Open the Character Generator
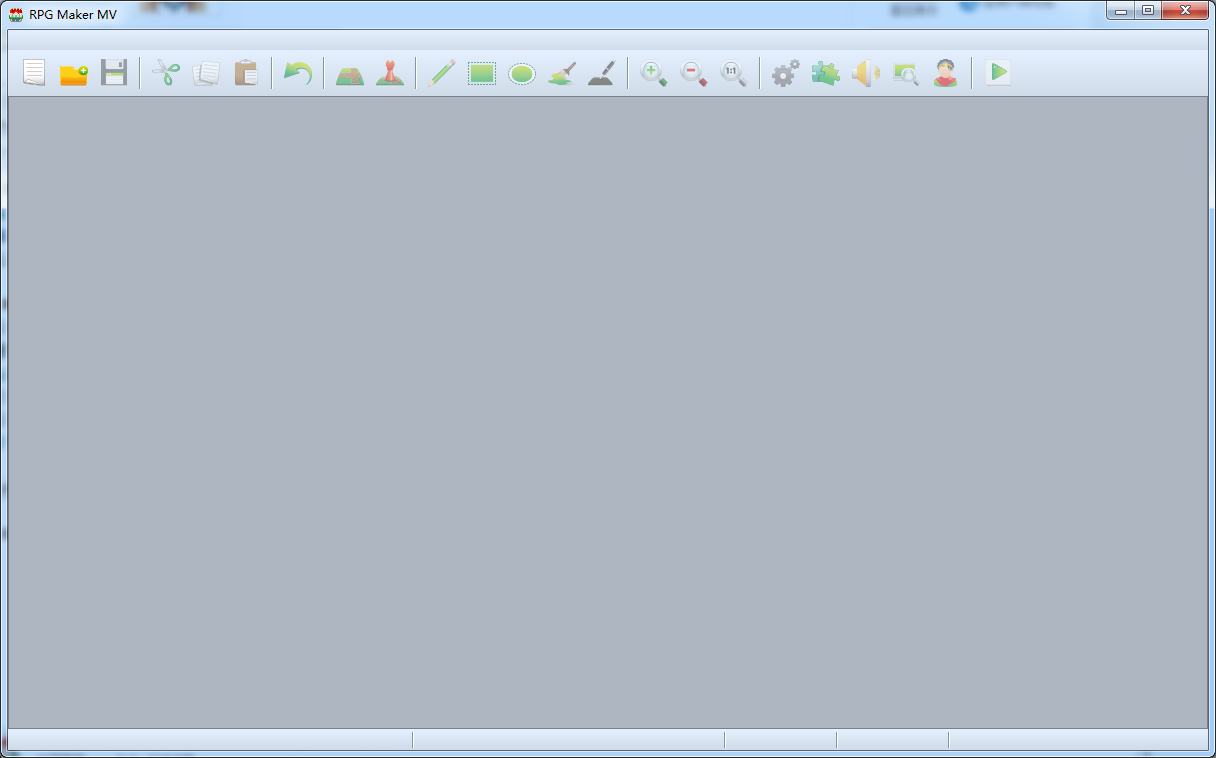Image resolution: width=1216 pixels, height=758 pixels. point(946,73)
